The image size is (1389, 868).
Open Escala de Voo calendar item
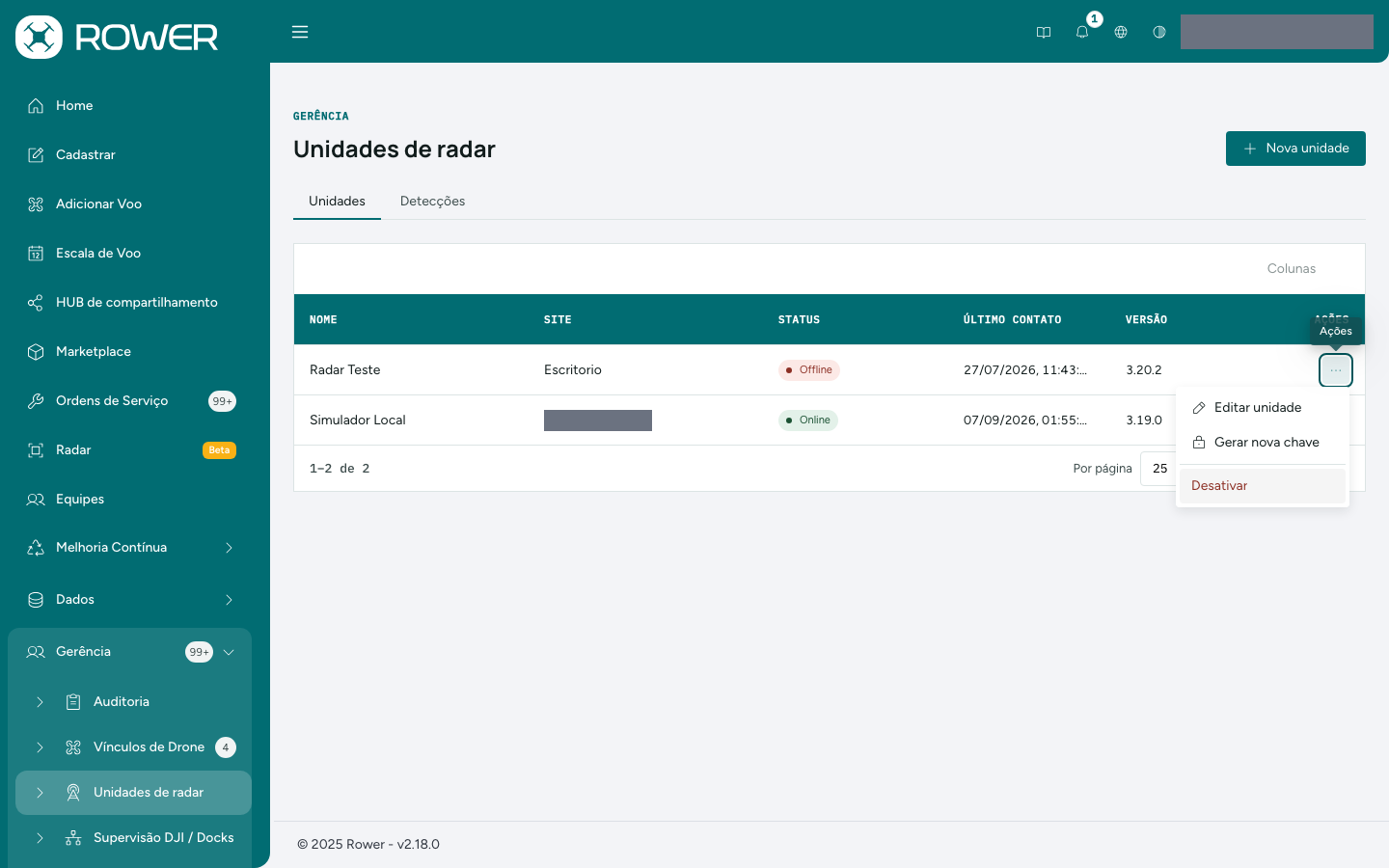point(129,254)
